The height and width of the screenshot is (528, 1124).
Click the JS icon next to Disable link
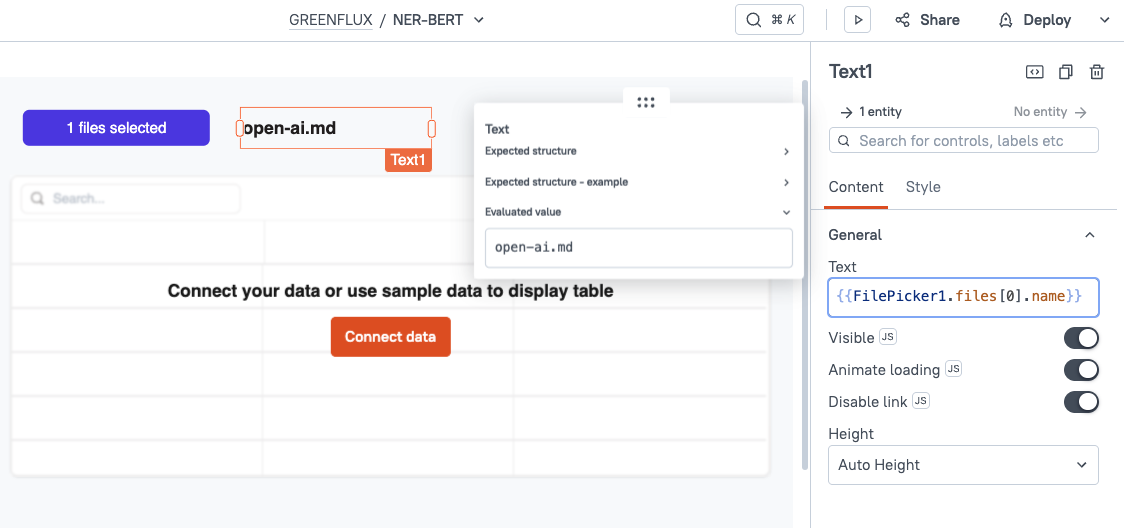click(921, 402)
